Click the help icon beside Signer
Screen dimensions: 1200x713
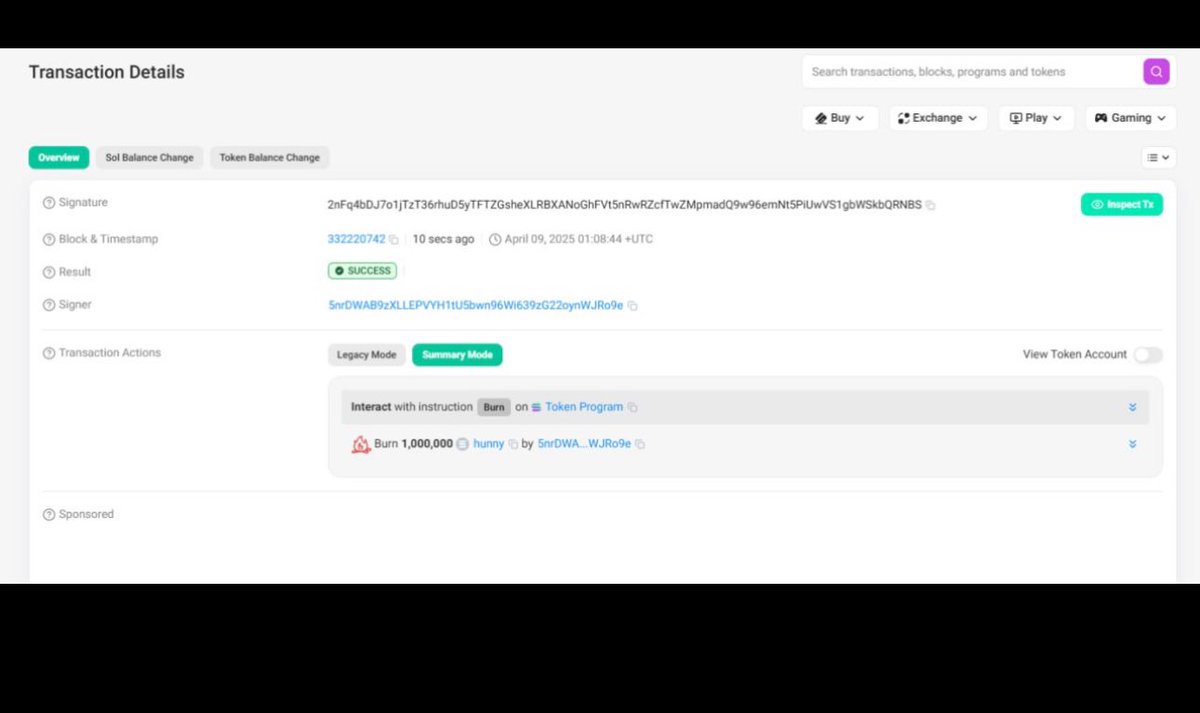[49, 305]
